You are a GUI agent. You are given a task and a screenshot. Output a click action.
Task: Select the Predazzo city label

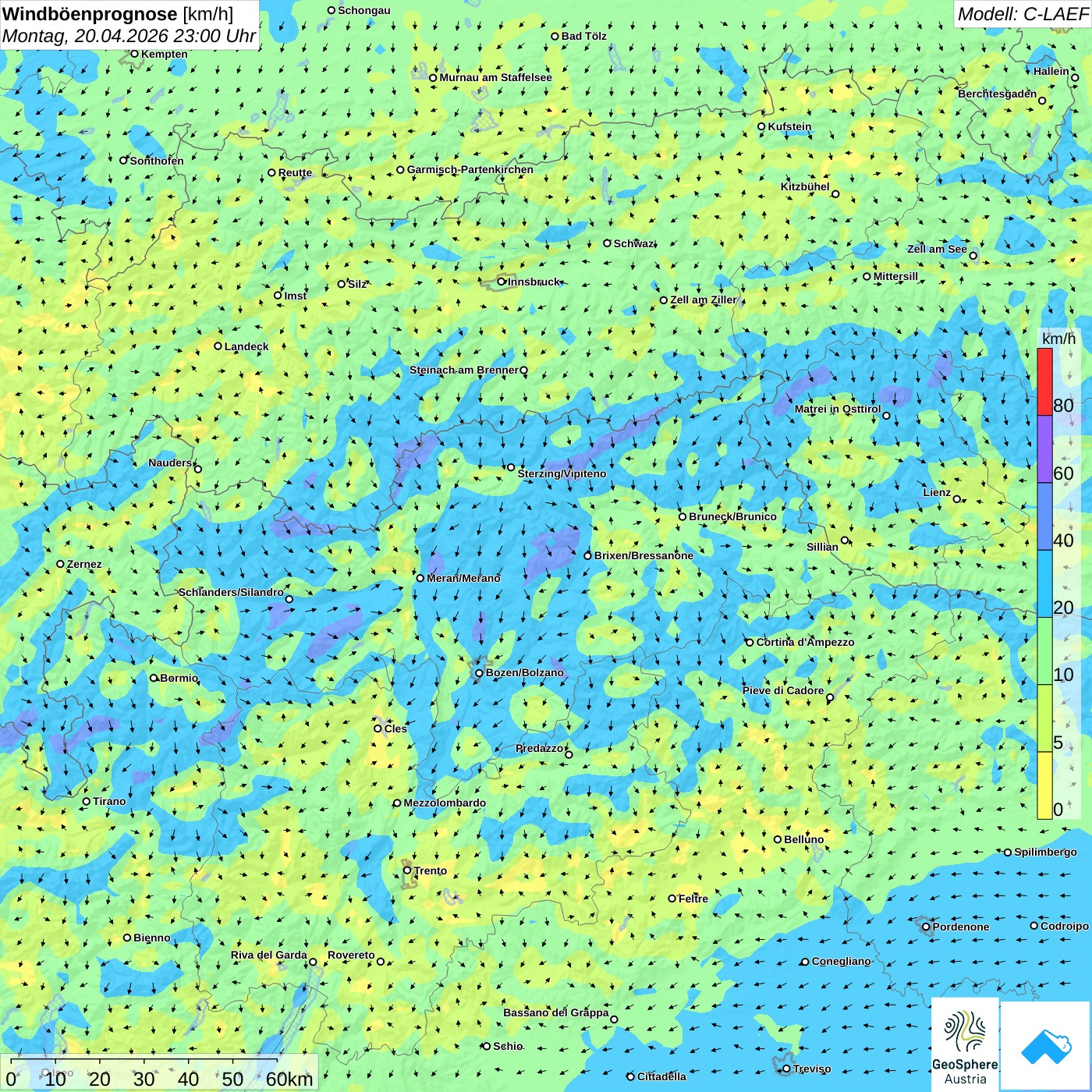coord(539,748)
